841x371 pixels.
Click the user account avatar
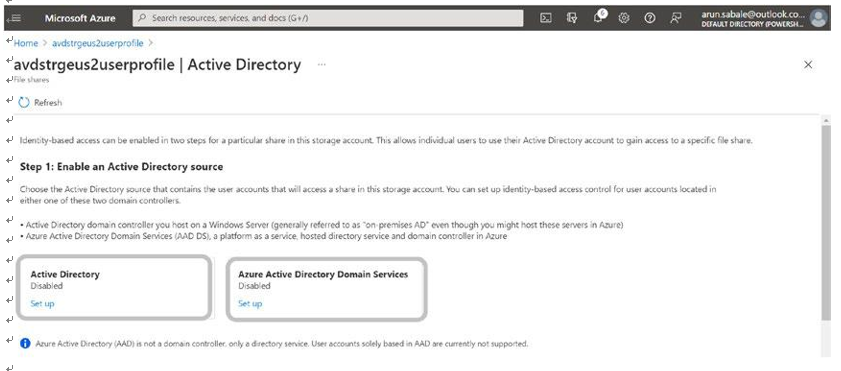818,18
